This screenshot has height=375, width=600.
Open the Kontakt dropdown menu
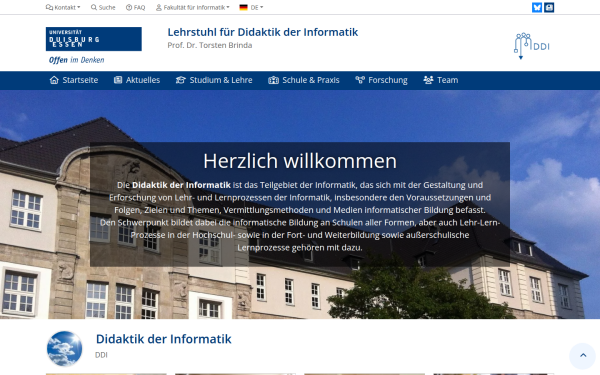pyautogui.click(x=63, y=7)
